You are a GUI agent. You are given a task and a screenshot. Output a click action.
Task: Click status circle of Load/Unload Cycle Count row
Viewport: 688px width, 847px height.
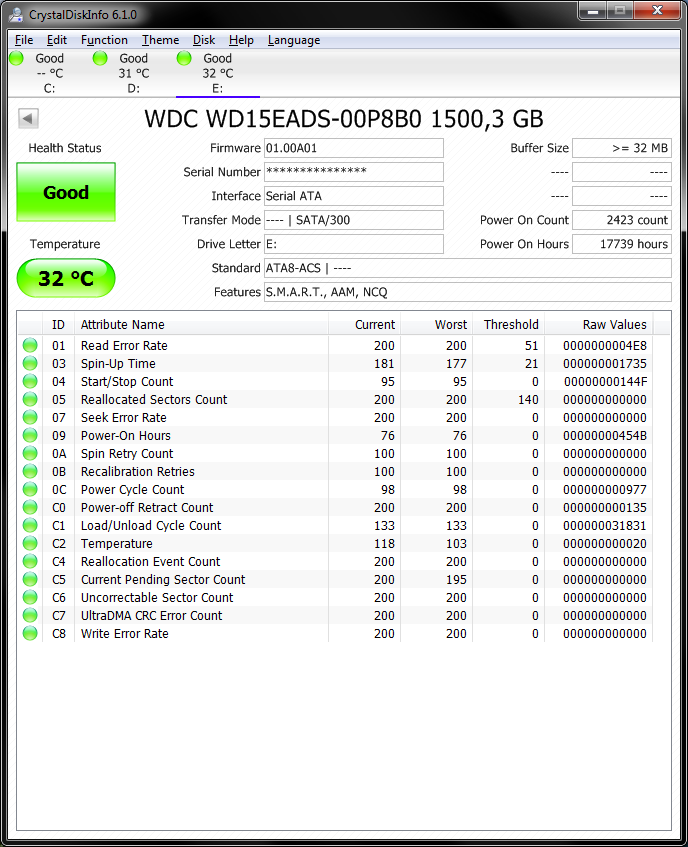click(x=30, y=525)
